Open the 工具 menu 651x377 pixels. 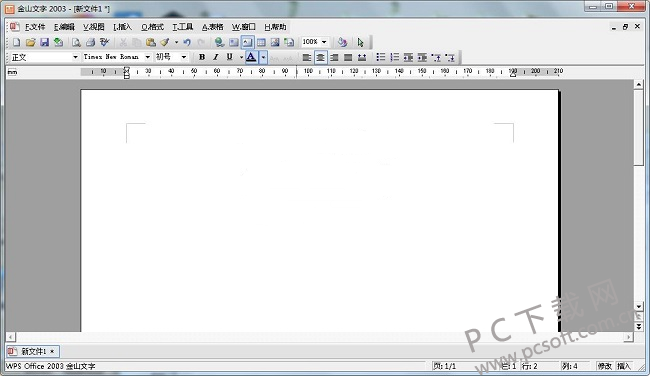tap(183, 27)
